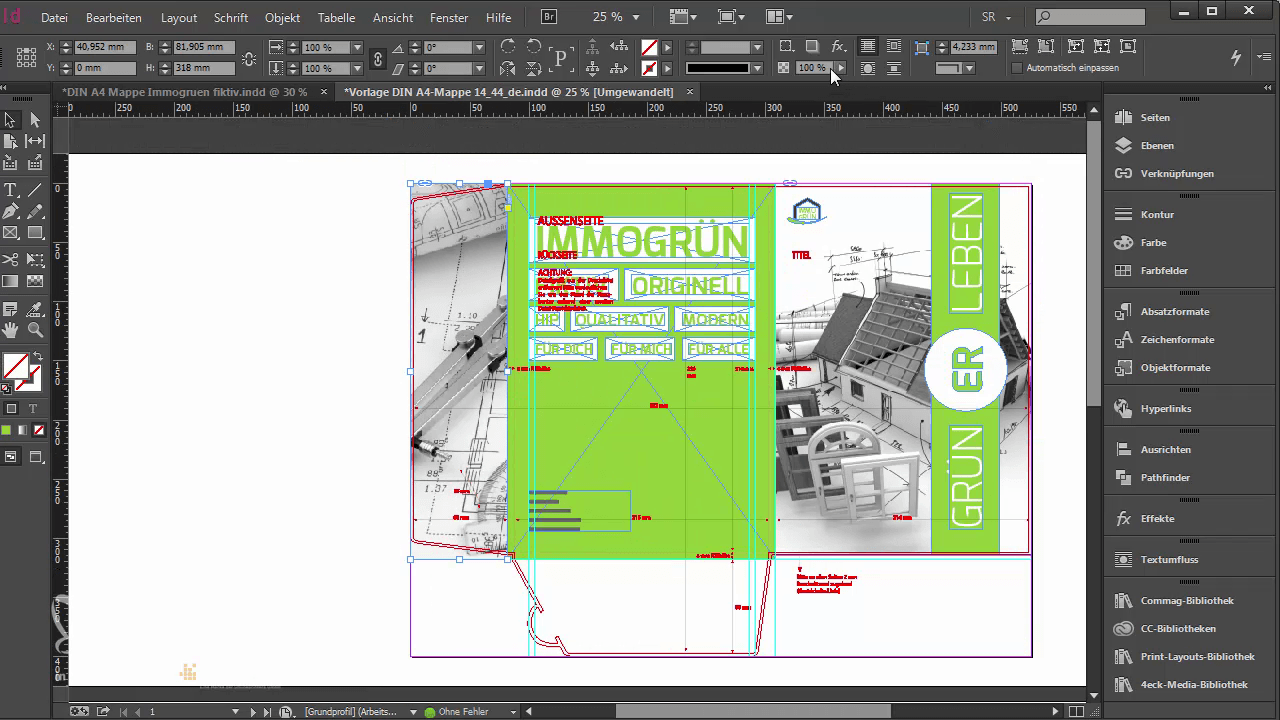This screenshot has height=720, width=1280.
Task: Toggle formatting affects text button
Action: pos(33,408)
